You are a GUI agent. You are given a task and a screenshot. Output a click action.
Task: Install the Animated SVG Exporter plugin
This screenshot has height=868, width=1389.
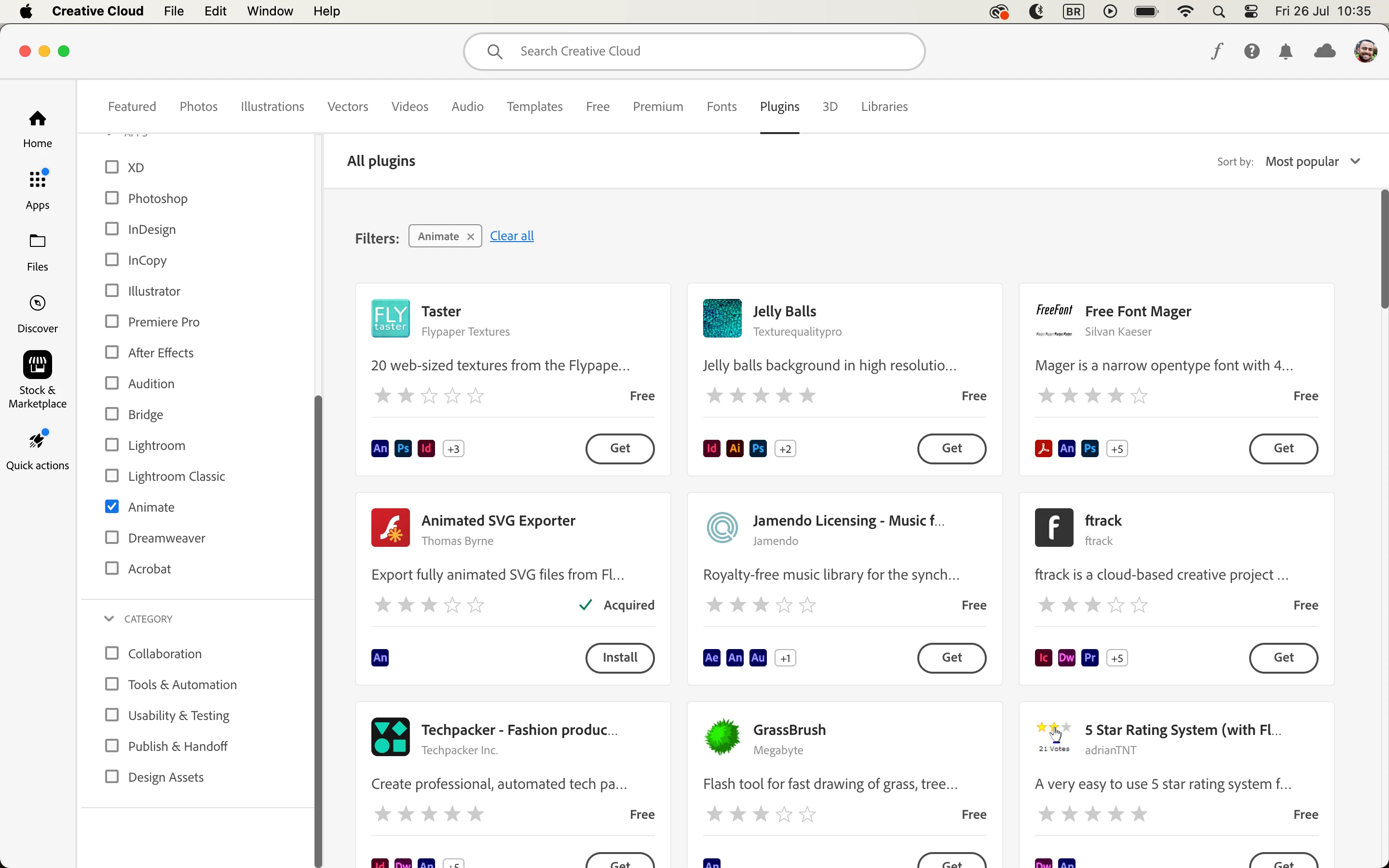coord(620,658)
